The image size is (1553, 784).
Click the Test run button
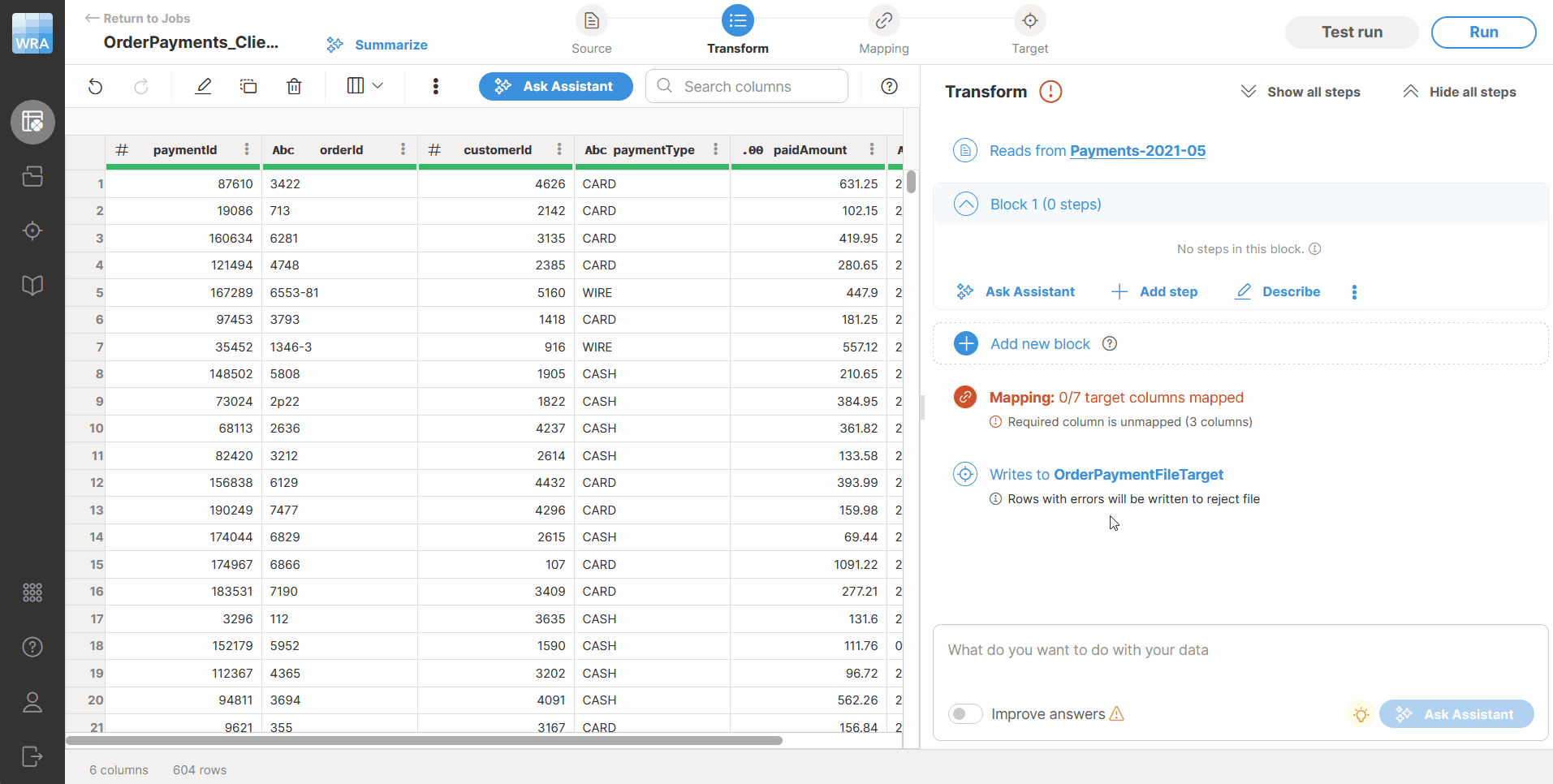point(1350,32)
